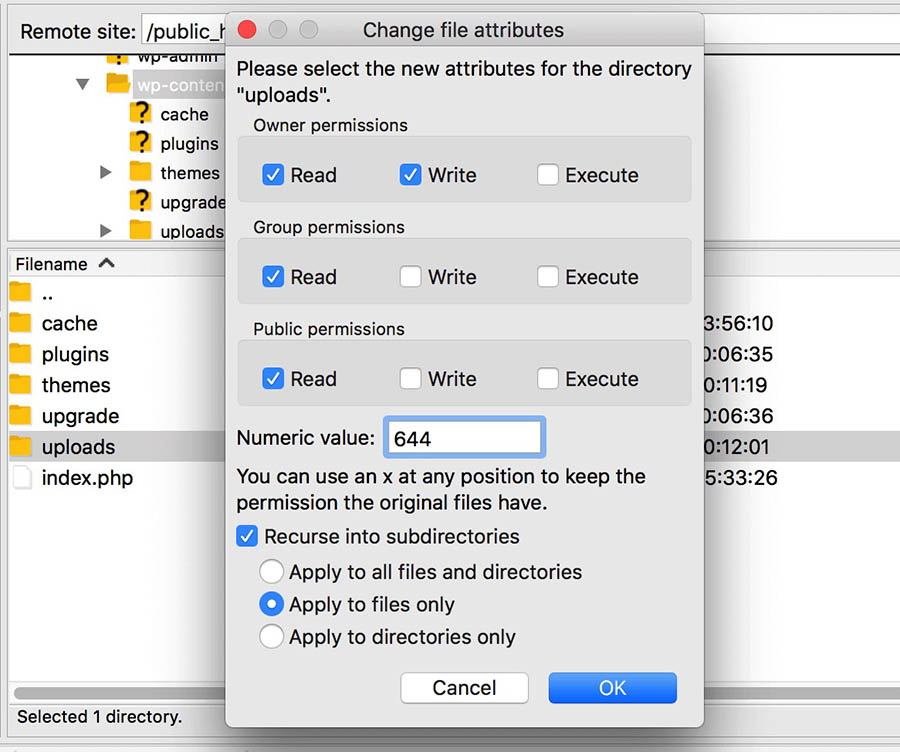
Task: Click the plugins folder icon in file list
Action: (21, 354)
